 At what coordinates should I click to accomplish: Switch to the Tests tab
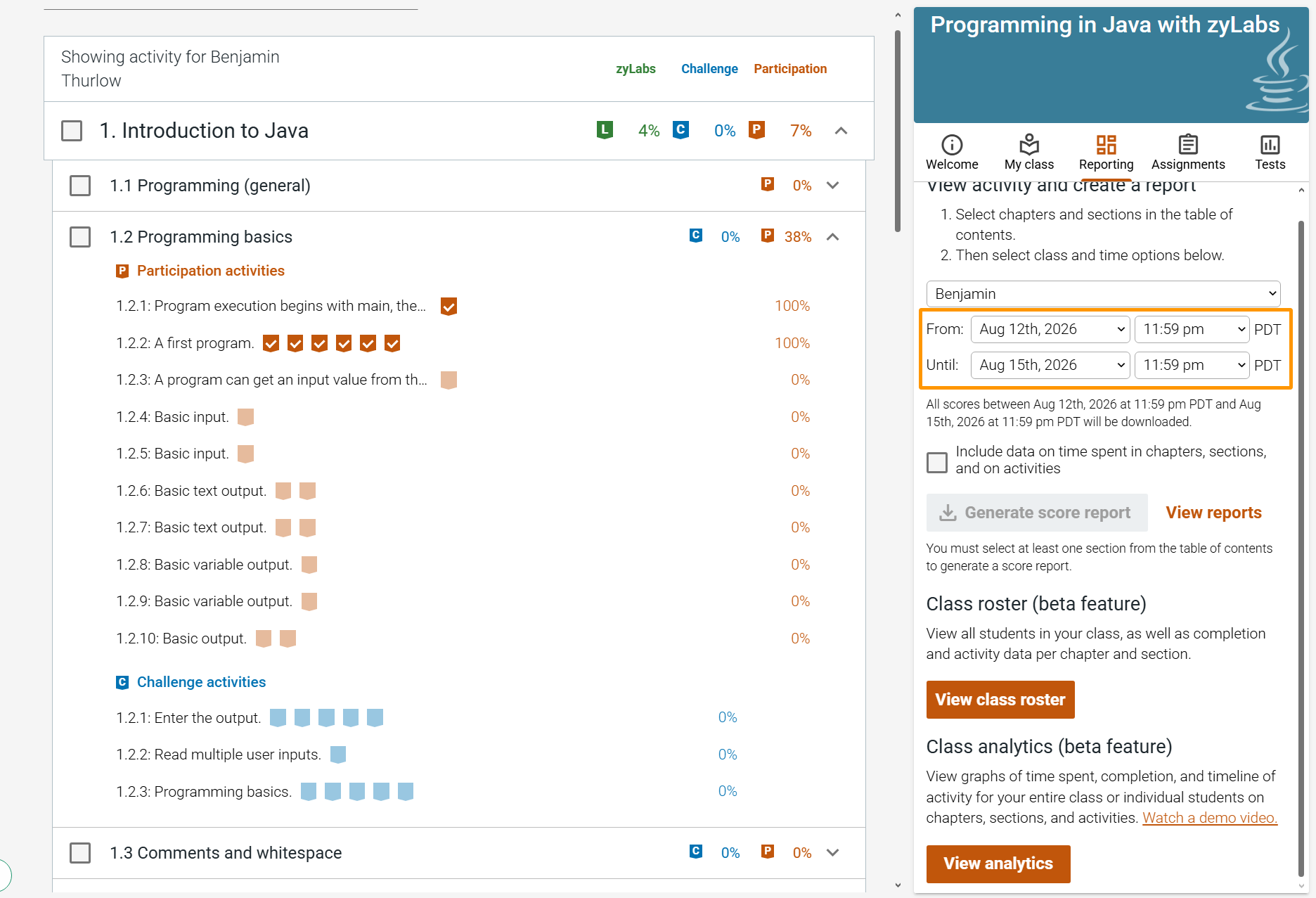coord(1270,153)
